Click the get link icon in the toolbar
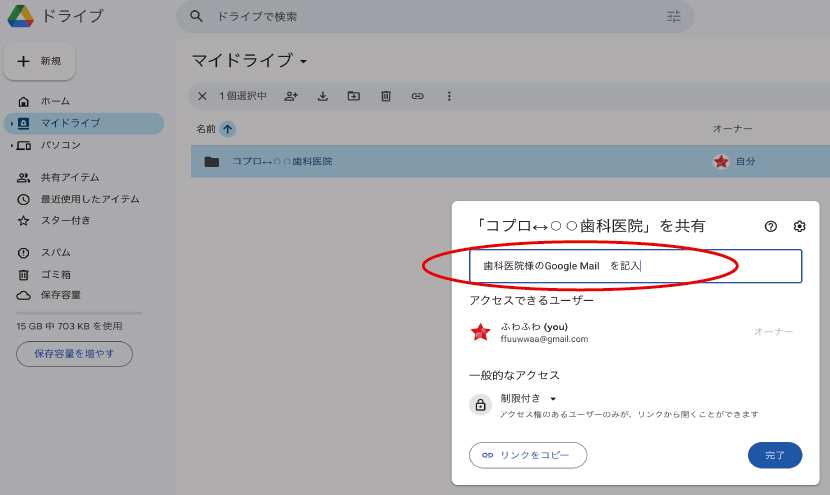Screen dimensions: 830x495 417,96
